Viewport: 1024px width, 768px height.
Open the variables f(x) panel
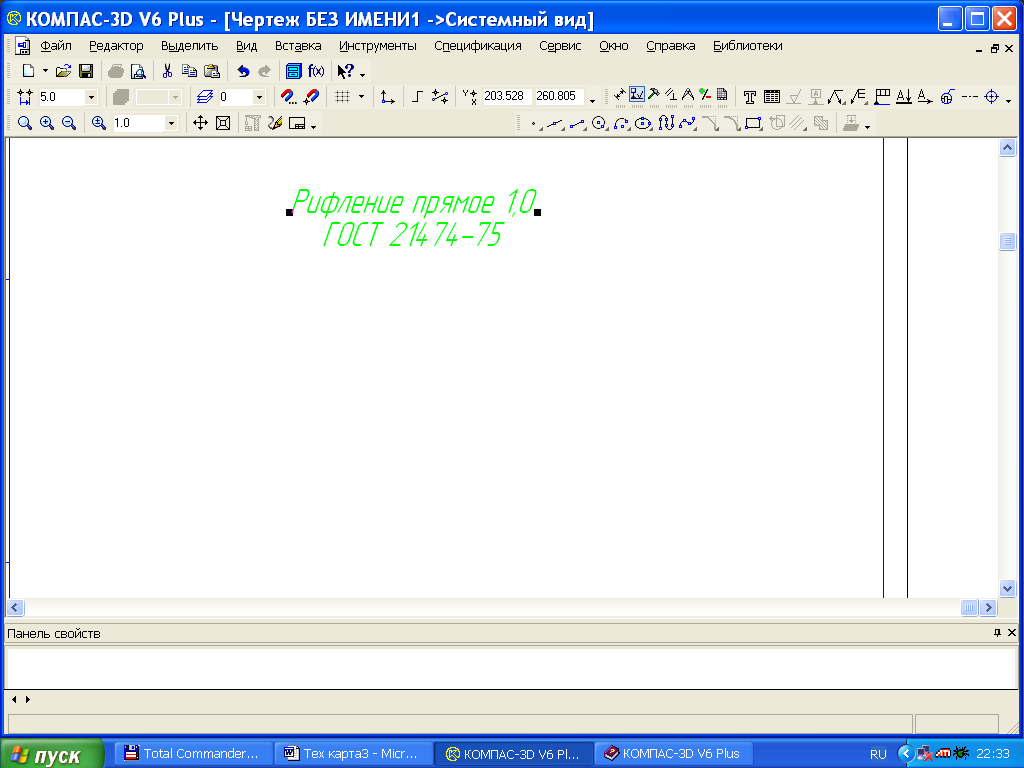(x=316, y=71)
